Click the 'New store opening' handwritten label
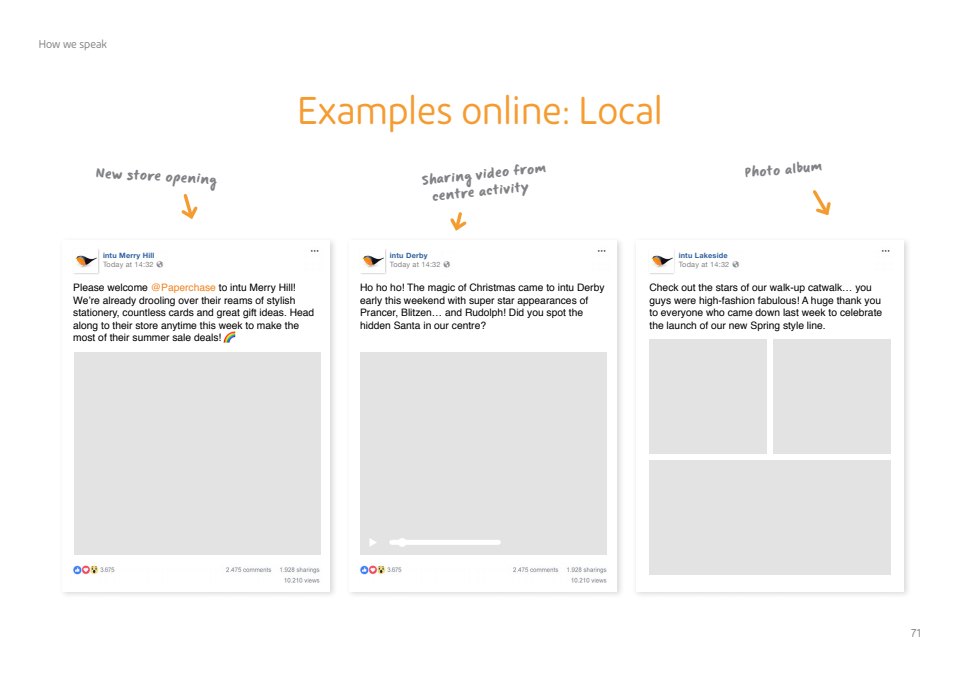The image size is (960, 678). pos(156,177)
